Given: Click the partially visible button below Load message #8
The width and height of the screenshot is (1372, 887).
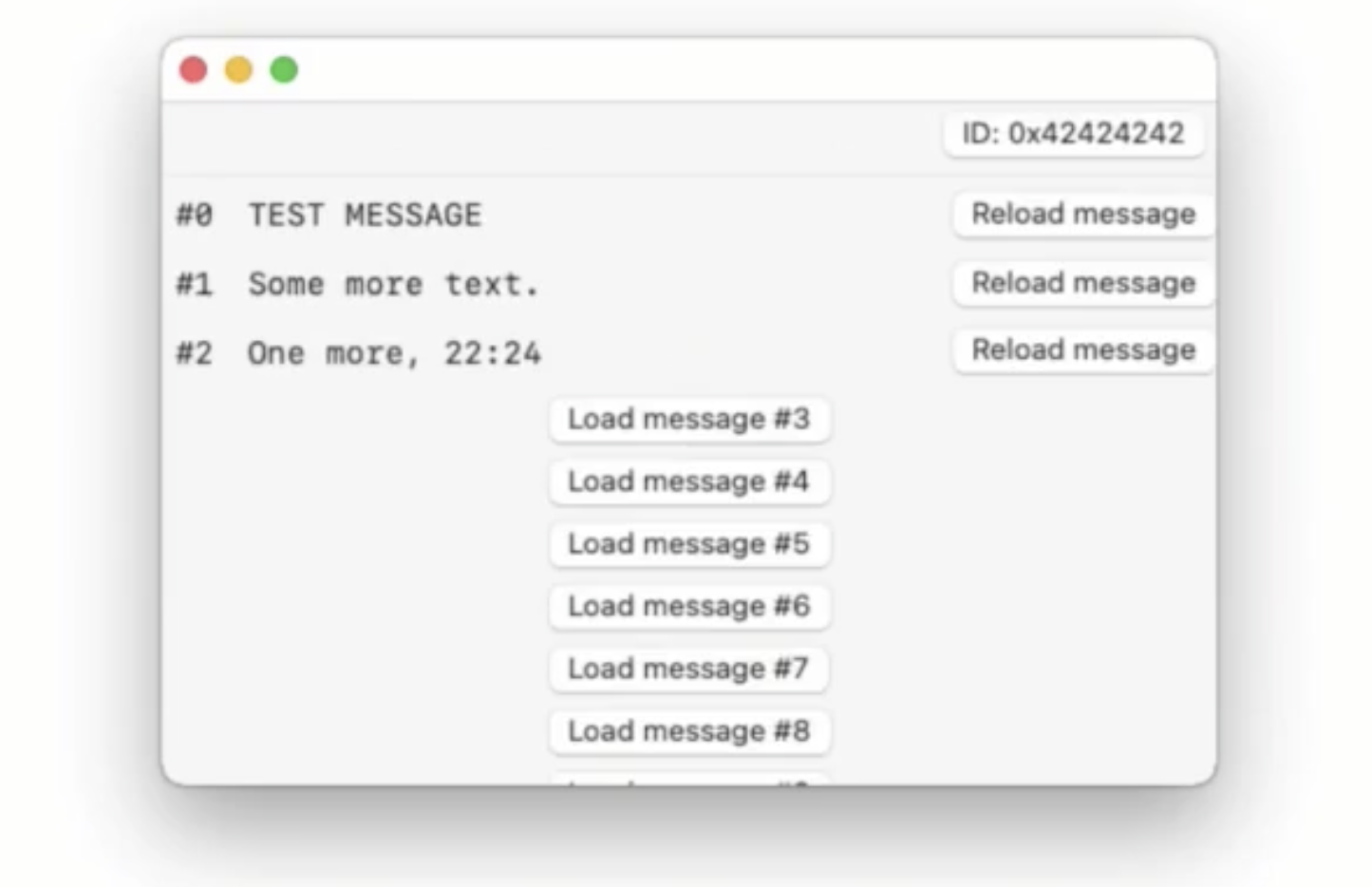Looking at the screenshot, I should point(689,780).
